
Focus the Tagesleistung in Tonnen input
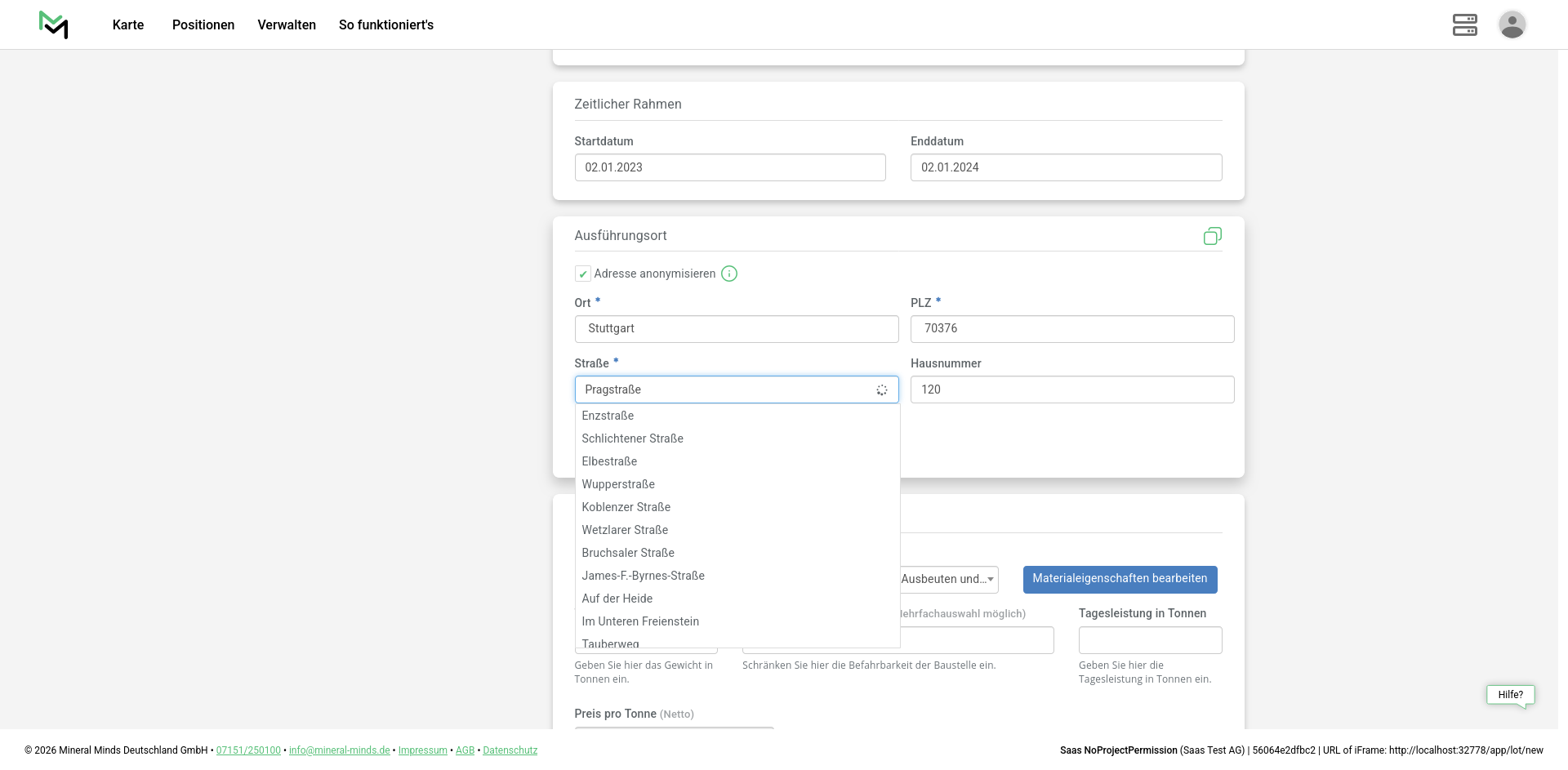click(x=1150, y=640)
